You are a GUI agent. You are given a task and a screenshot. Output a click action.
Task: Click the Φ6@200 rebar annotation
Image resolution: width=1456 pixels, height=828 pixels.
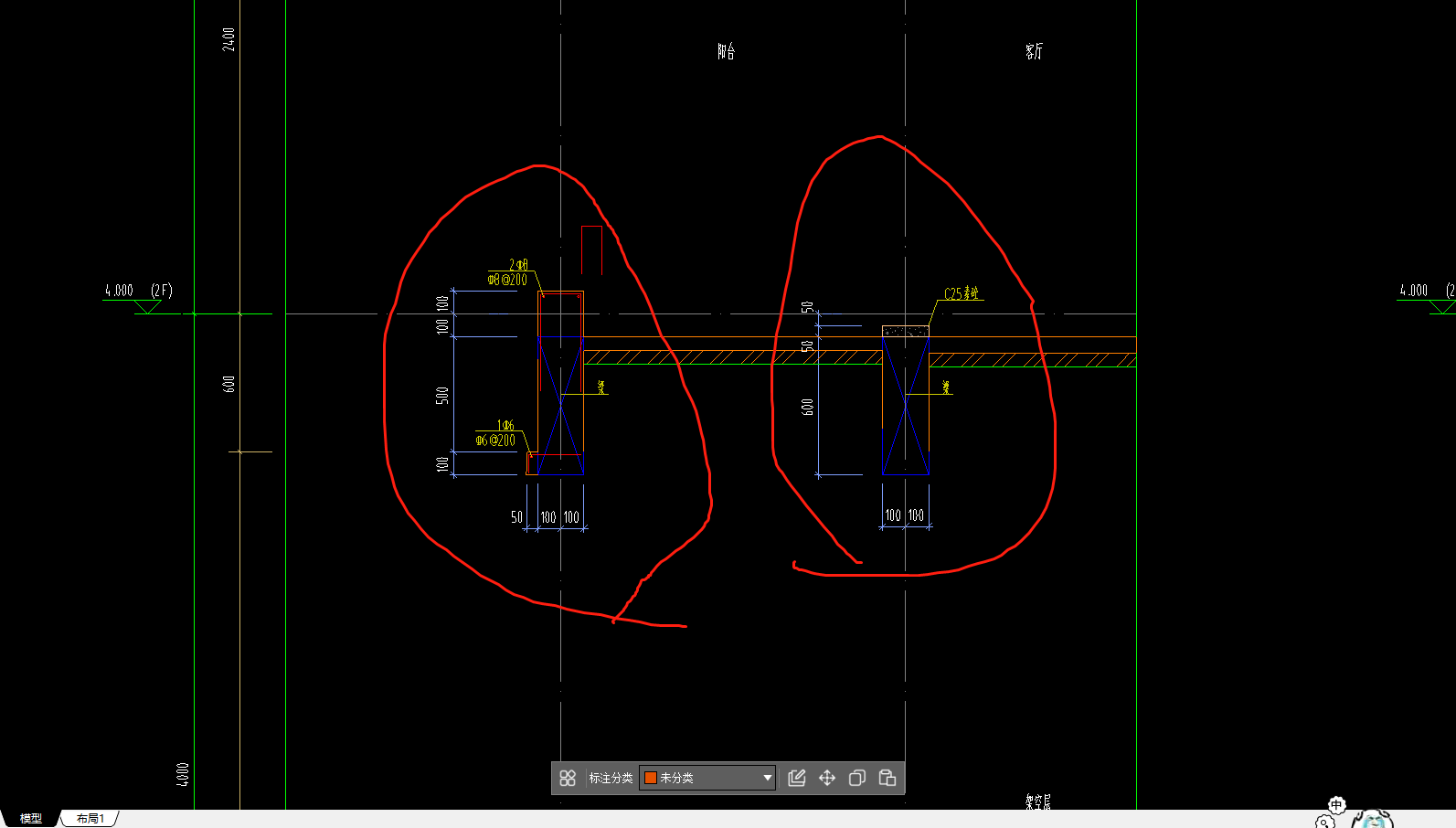[x=495, y=441]
